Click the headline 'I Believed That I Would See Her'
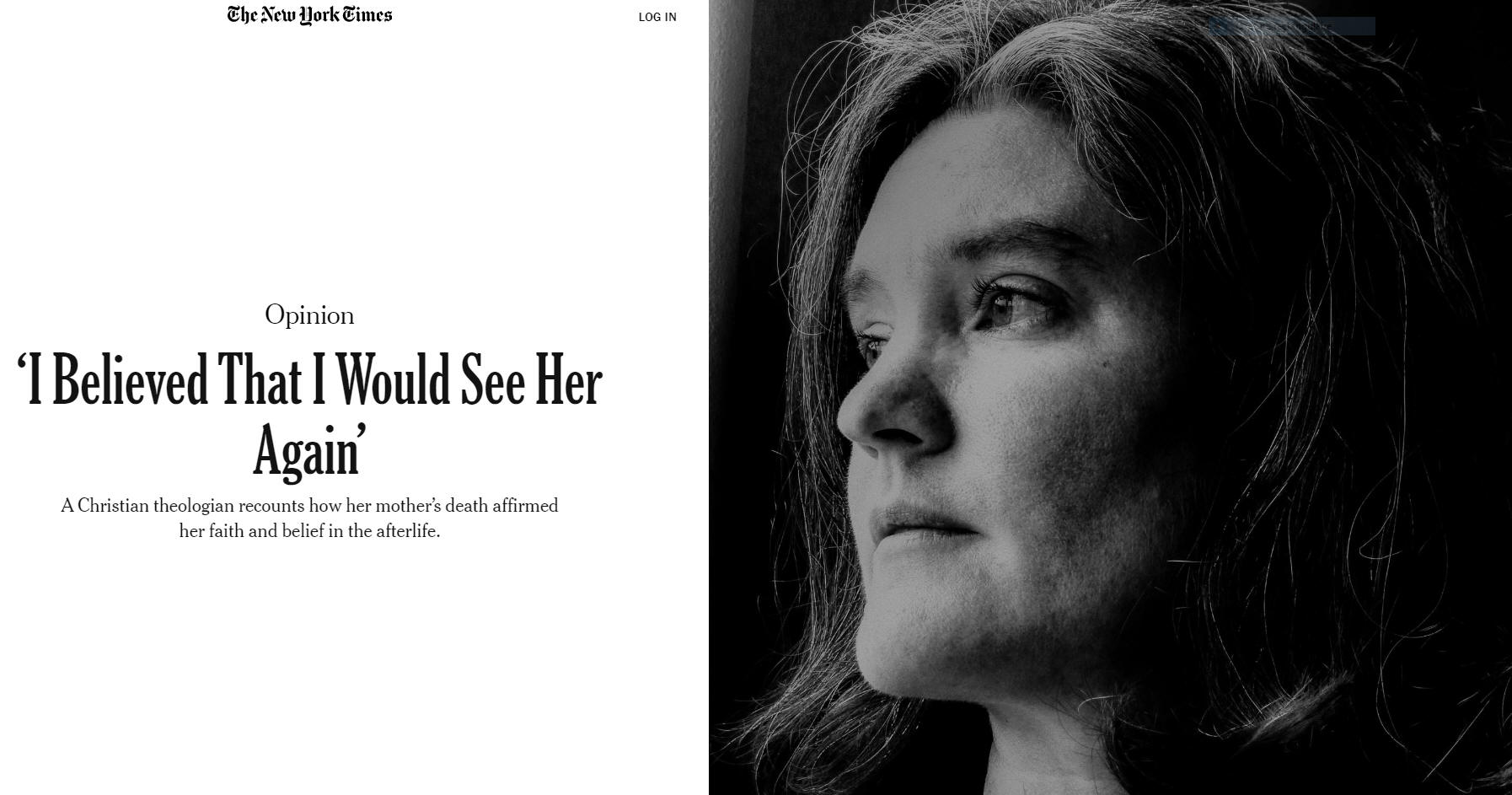1512x795 pixels. pyautogui.click(x=309, y=381)
